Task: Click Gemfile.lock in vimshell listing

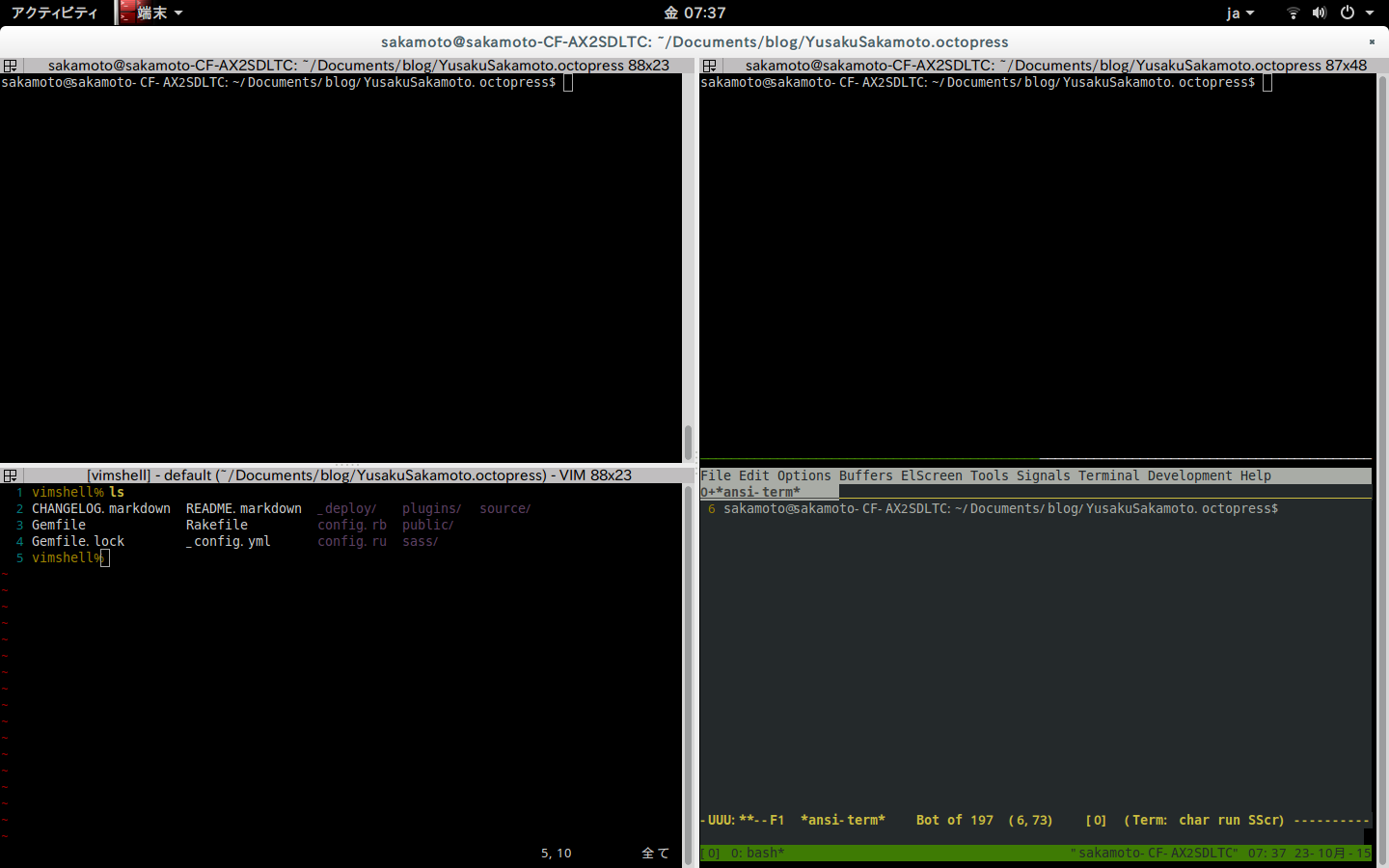Action: click(78, 541)
